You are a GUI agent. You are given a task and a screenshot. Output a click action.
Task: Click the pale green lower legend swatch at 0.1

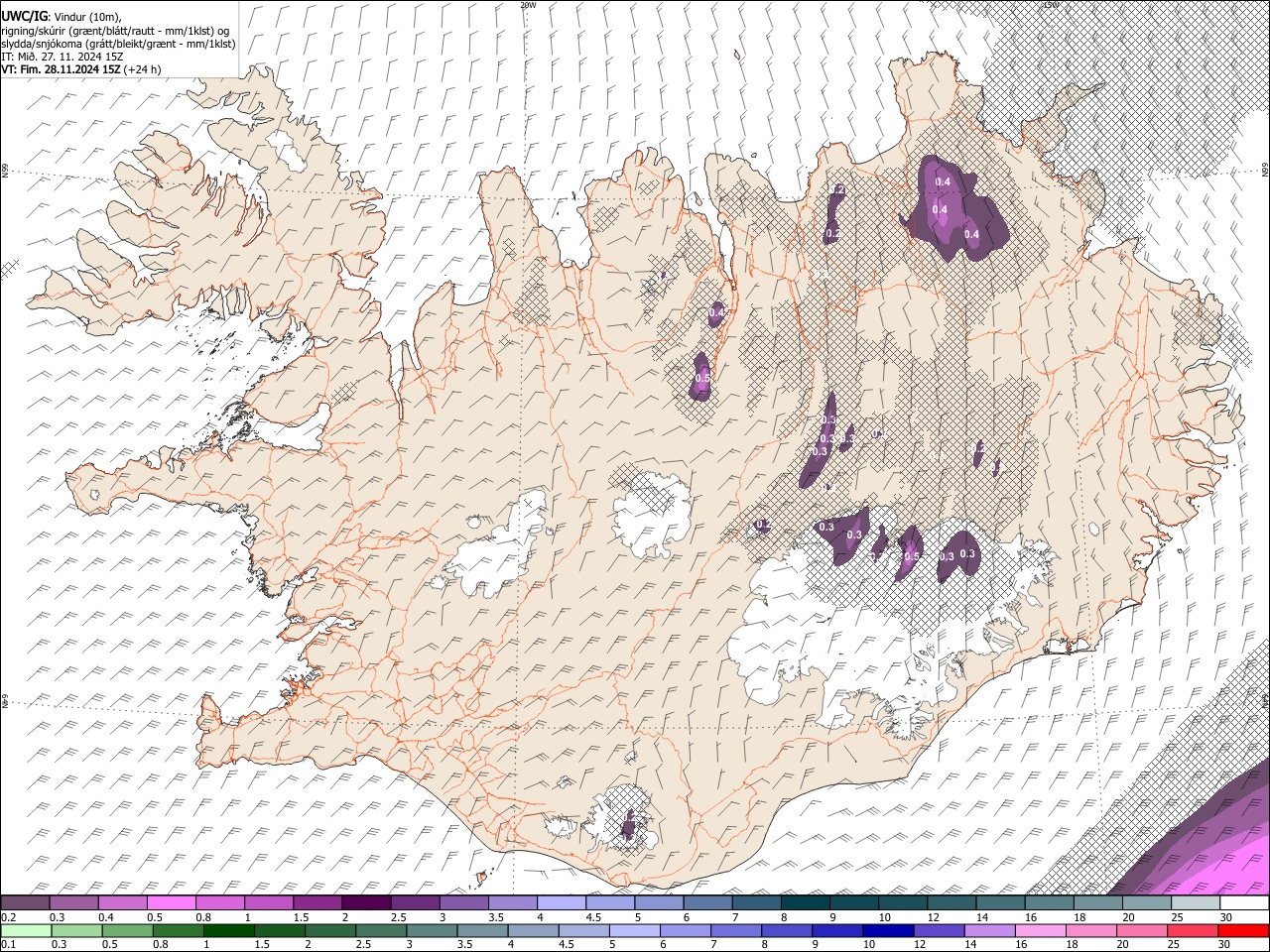click(28, 930)
